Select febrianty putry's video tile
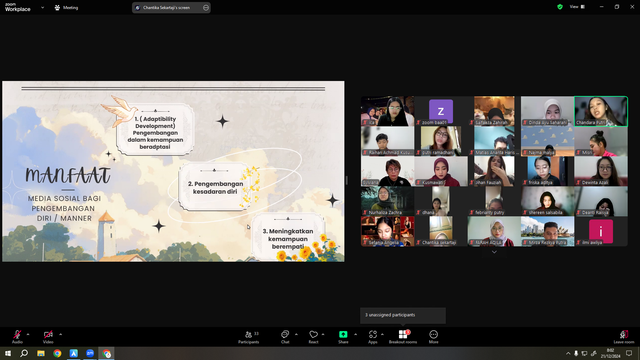This screenshot has width=640, height=360. (x=494, y=201)
